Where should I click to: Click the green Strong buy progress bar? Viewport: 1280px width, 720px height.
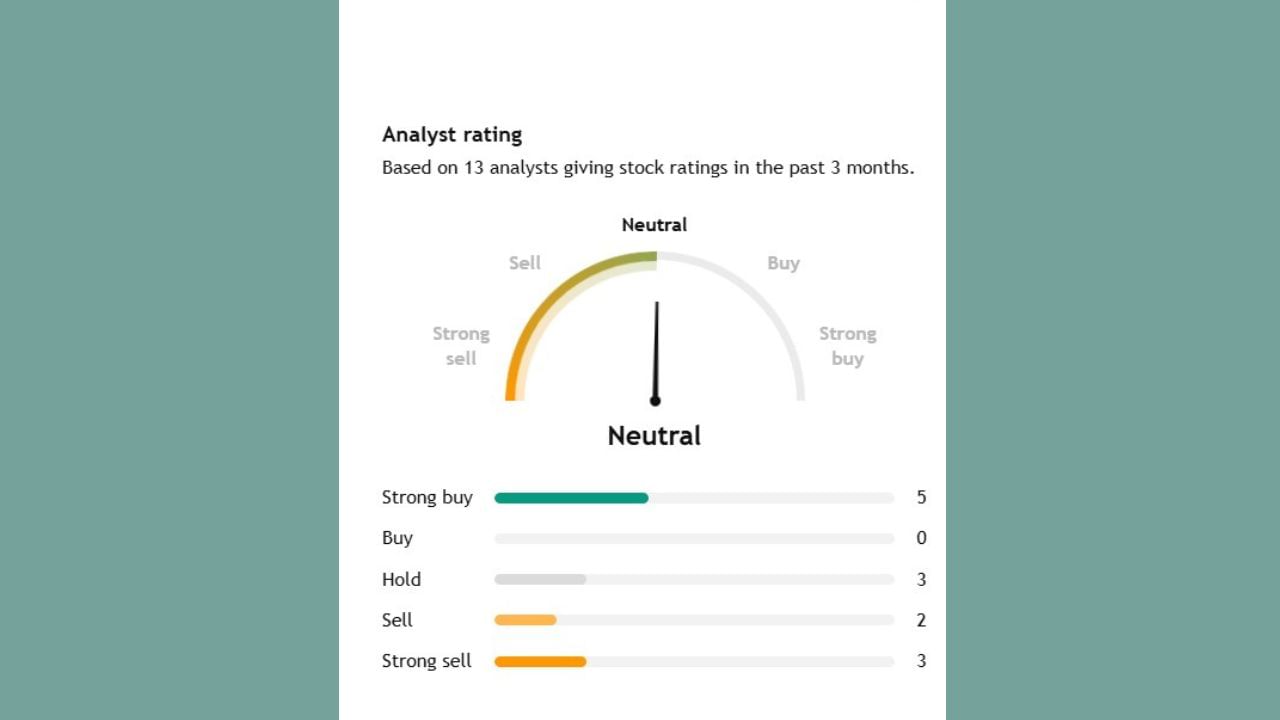(571, 498)
